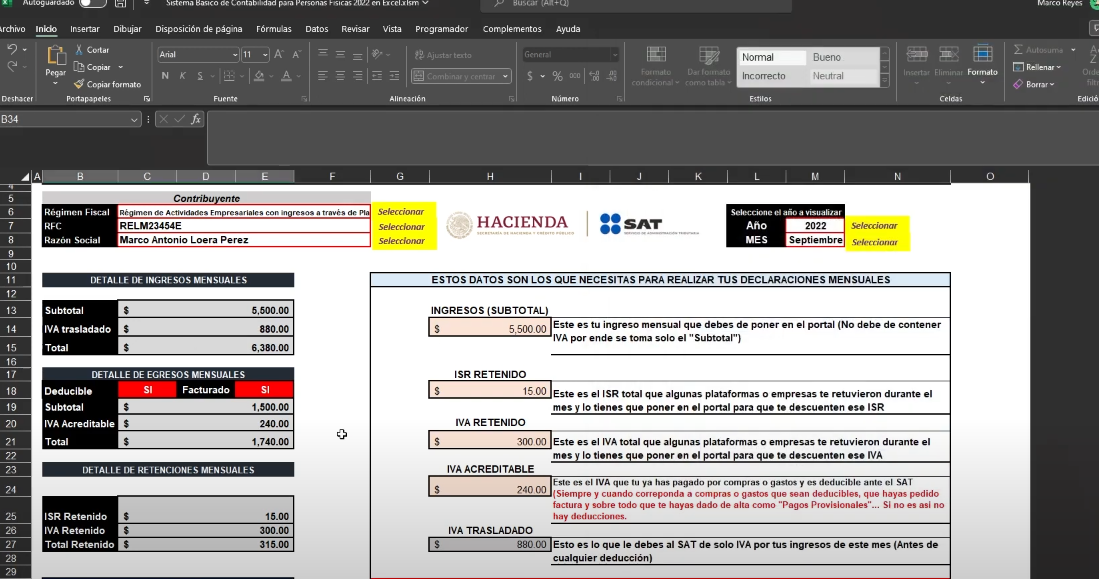Click the Name Box showing B34
The height and width of the screenshot is (579, 1099).
pyautogui.click(x=63, y=119)
